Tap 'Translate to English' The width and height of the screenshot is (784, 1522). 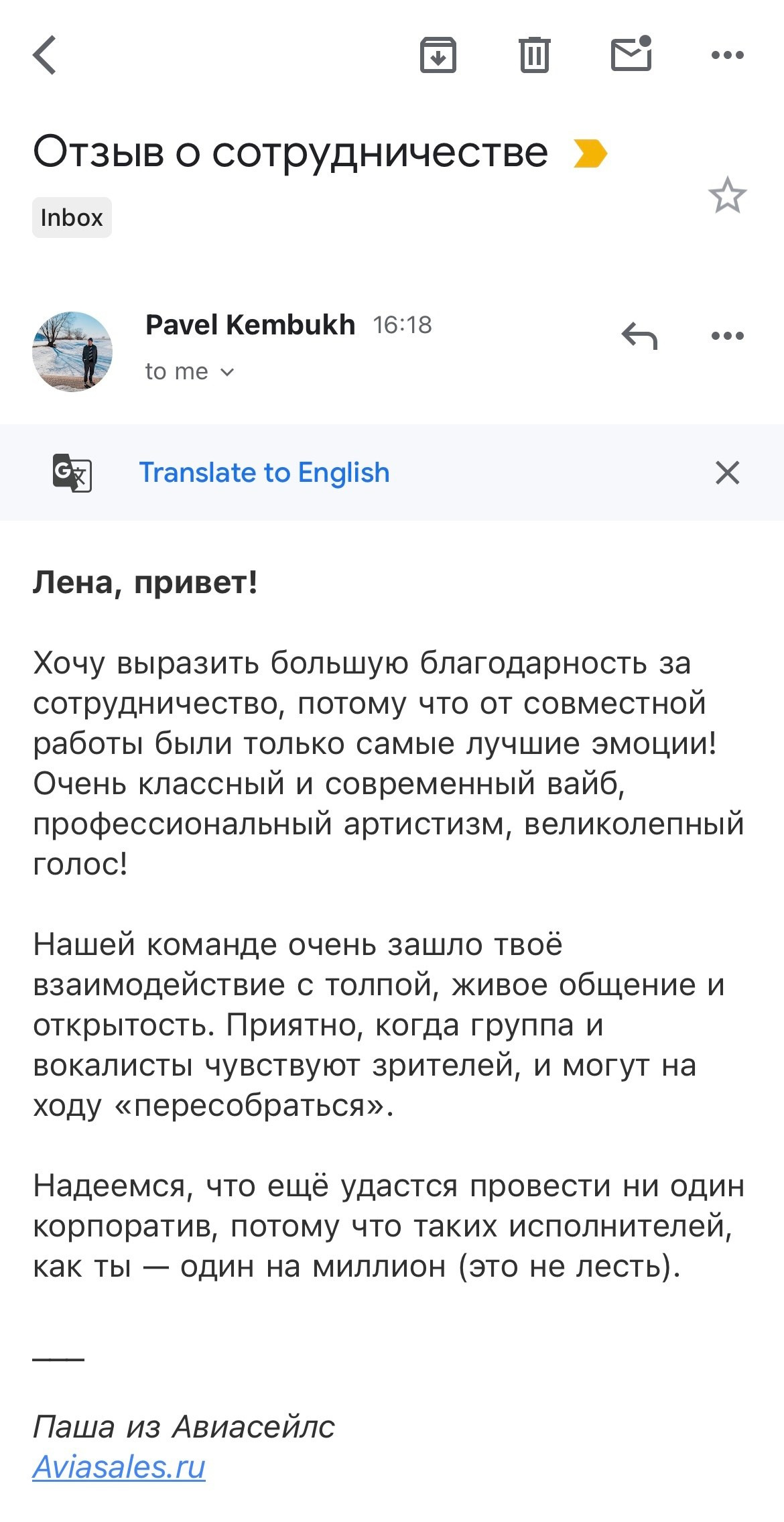(x=264, y=472)
